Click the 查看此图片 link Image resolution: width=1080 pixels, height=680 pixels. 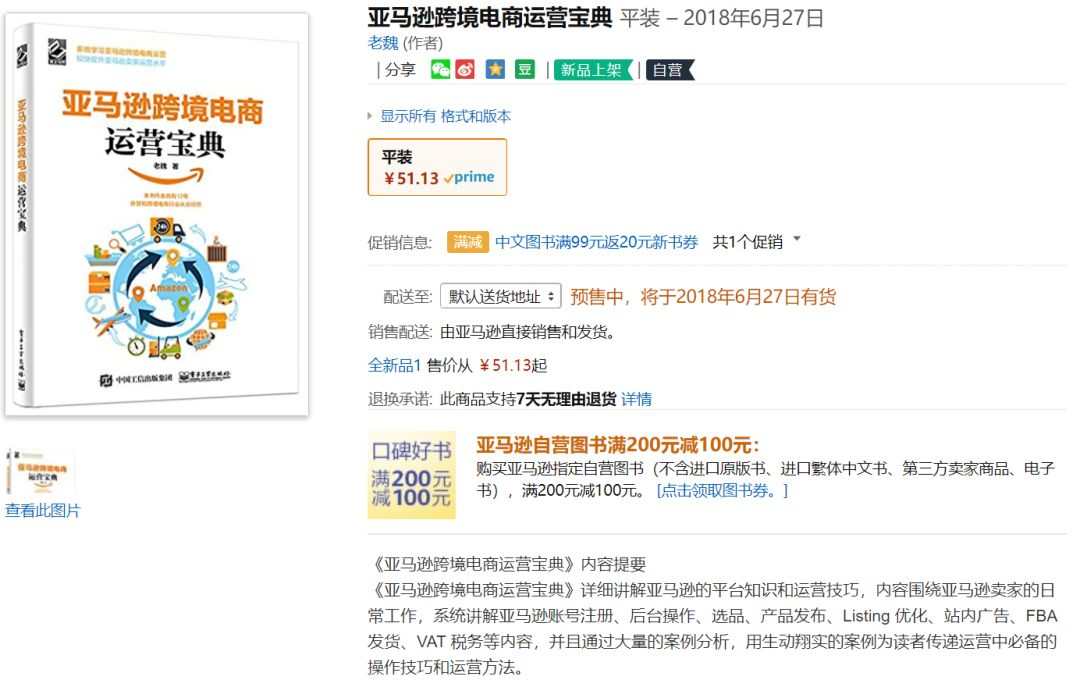[43, 511]
